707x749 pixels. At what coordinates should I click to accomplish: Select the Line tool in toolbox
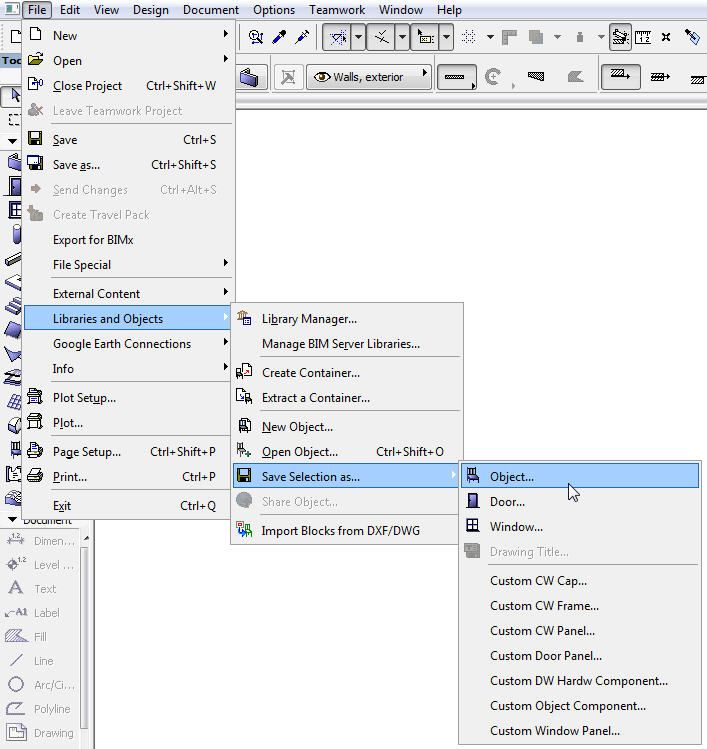[x=30, y=661]
